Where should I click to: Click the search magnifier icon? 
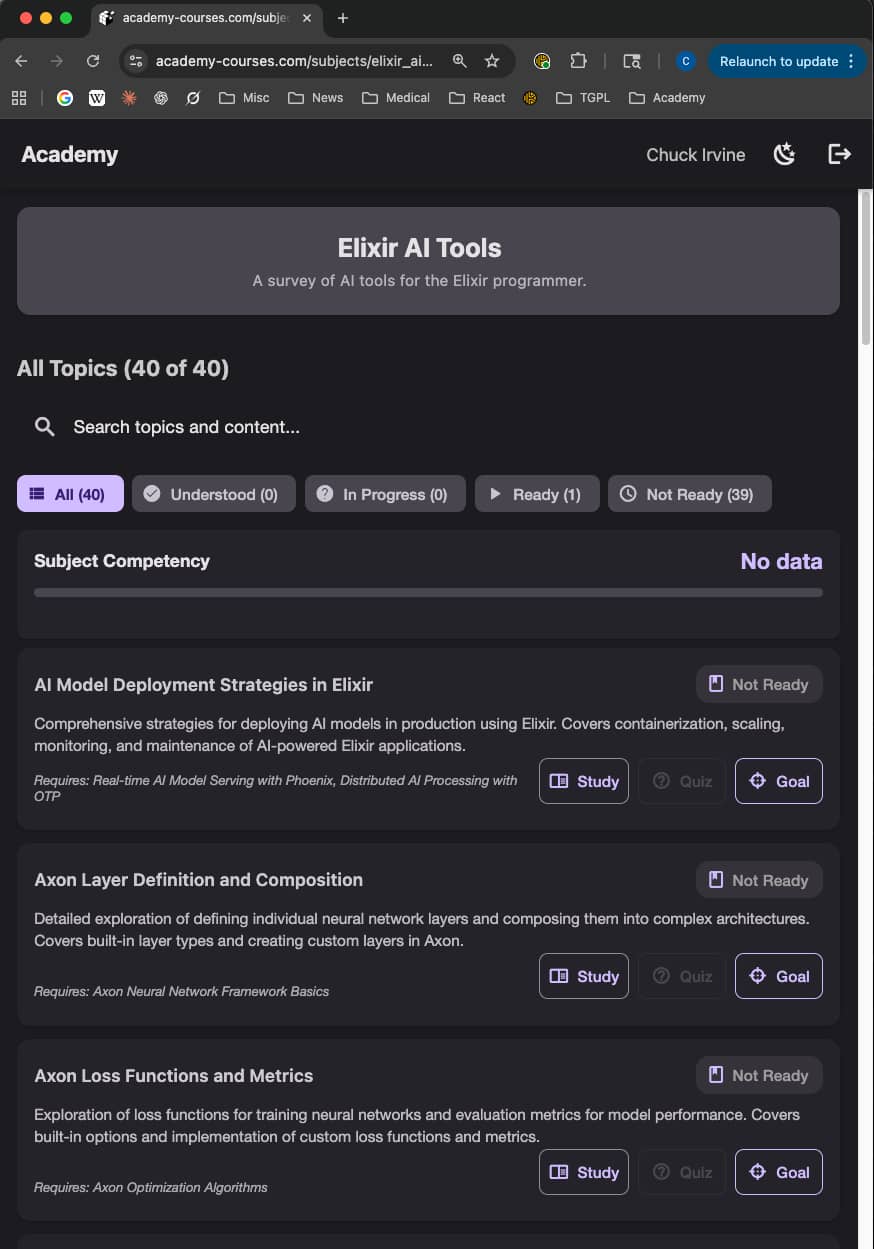click(44, 427)
